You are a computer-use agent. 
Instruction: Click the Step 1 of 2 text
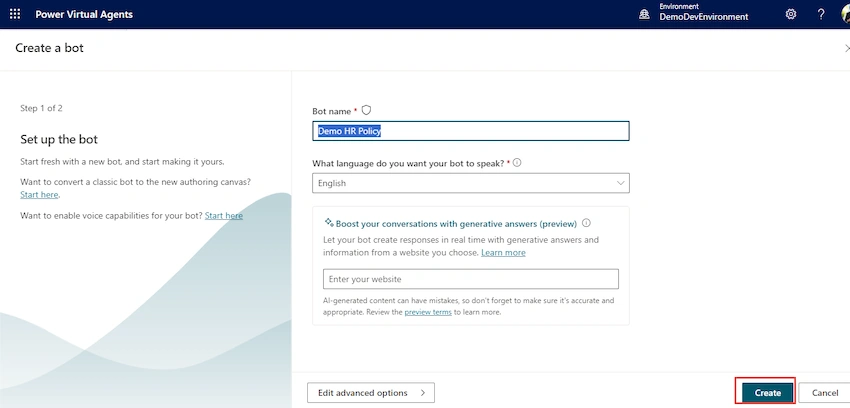[x=41, y=108]
